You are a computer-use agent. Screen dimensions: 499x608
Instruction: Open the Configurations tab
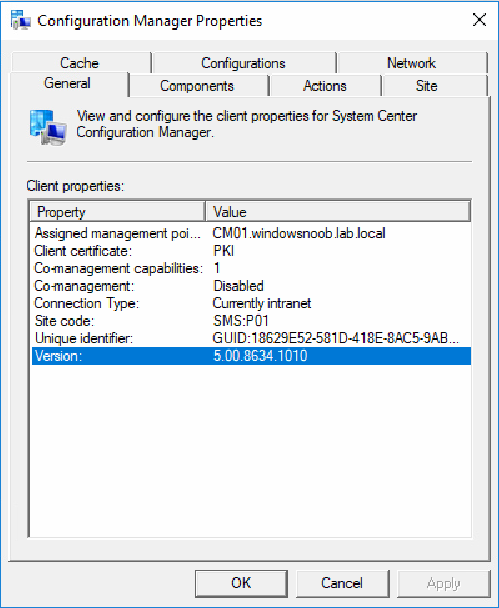pos(244,63)
